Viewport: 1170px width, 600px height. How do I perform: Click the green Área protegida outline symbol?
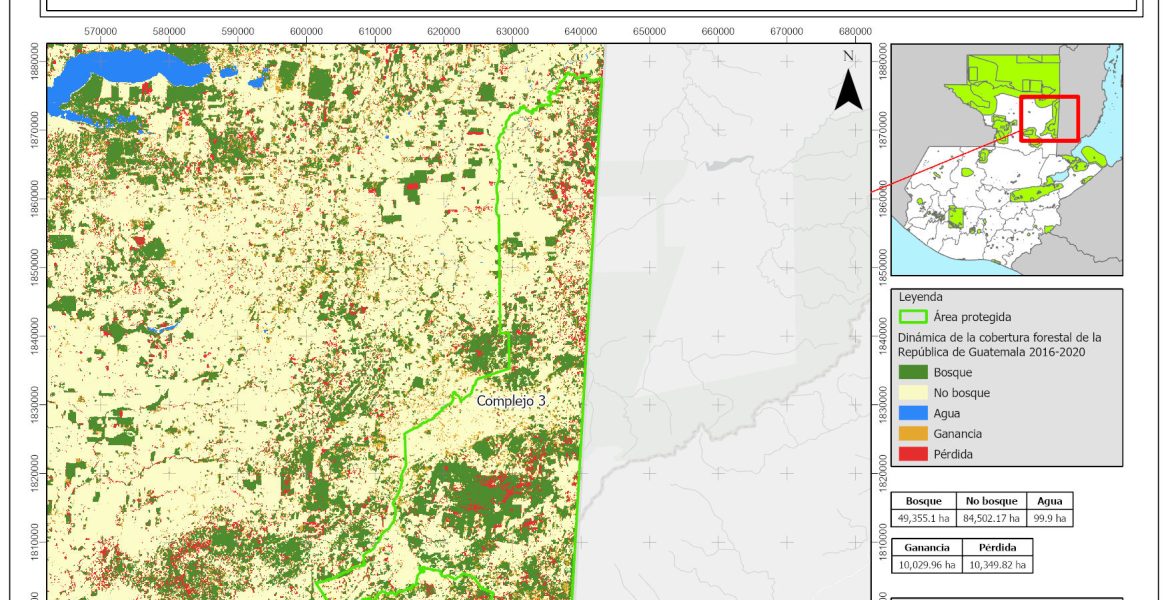click(x=911, y=317)
